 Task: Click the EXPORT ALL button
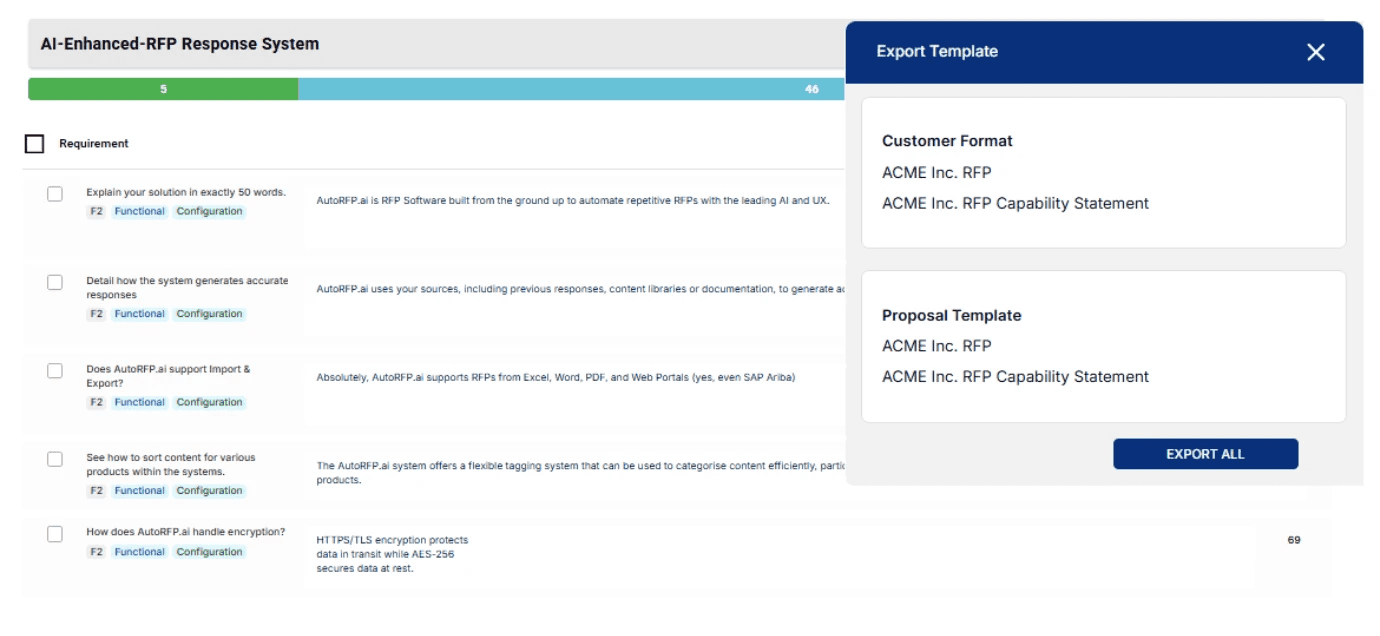click(1205, 453)
